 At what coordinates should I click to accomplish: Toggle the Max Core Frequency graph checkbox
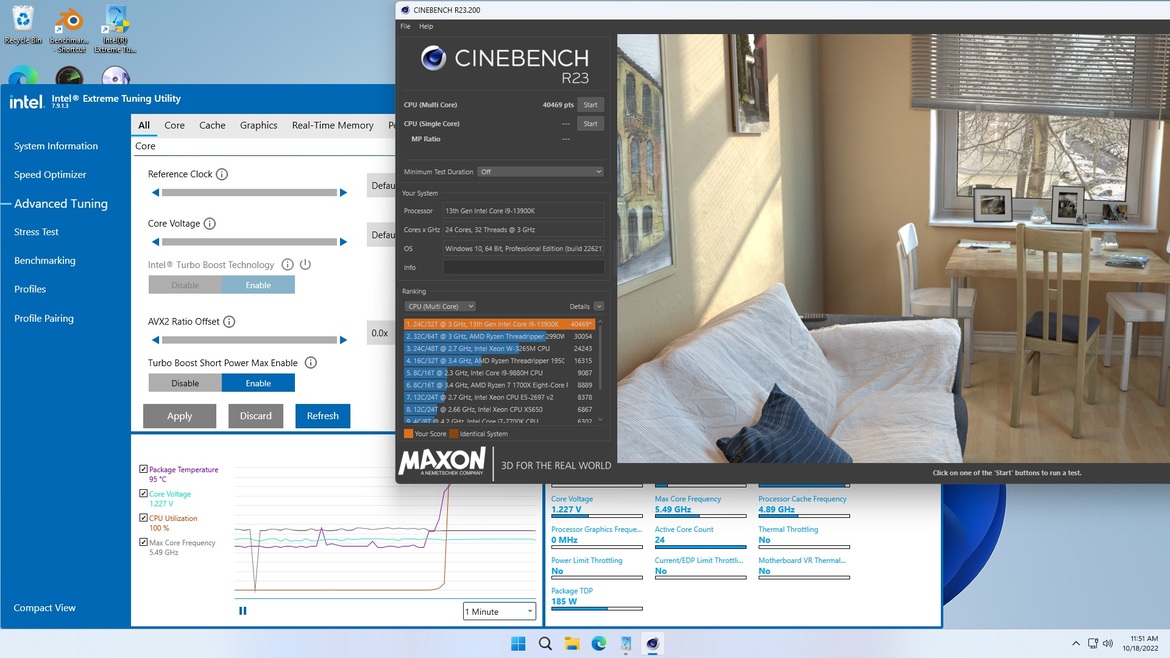tap(143, 542)
